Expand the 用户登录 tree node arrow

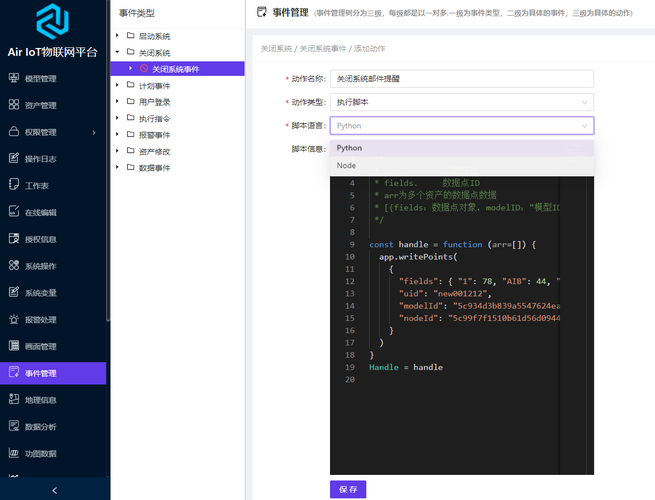(117, 102)
